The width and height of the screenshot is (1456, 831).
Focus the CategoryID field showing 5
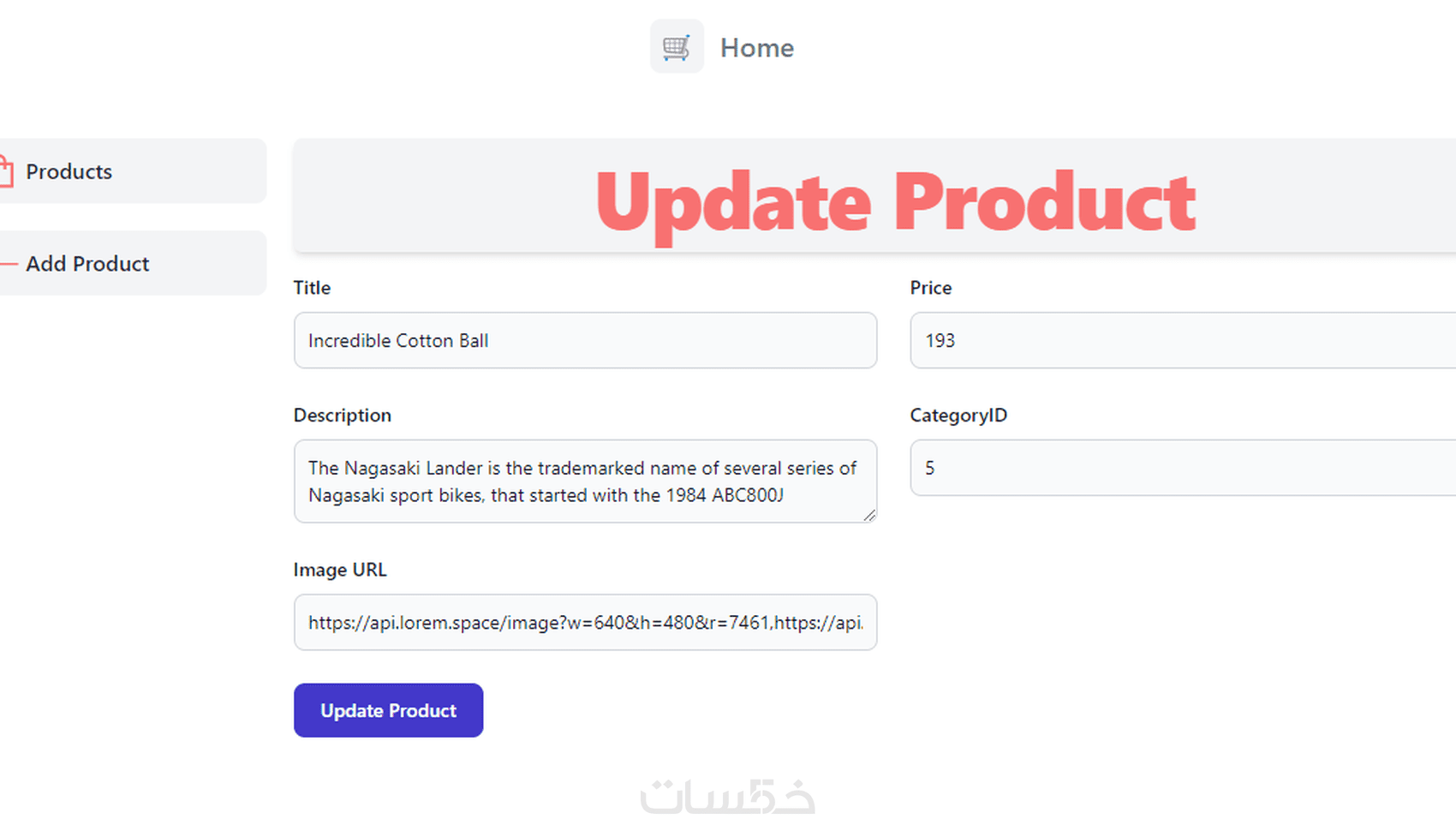pyautogui.click(x=1182, y=468)
